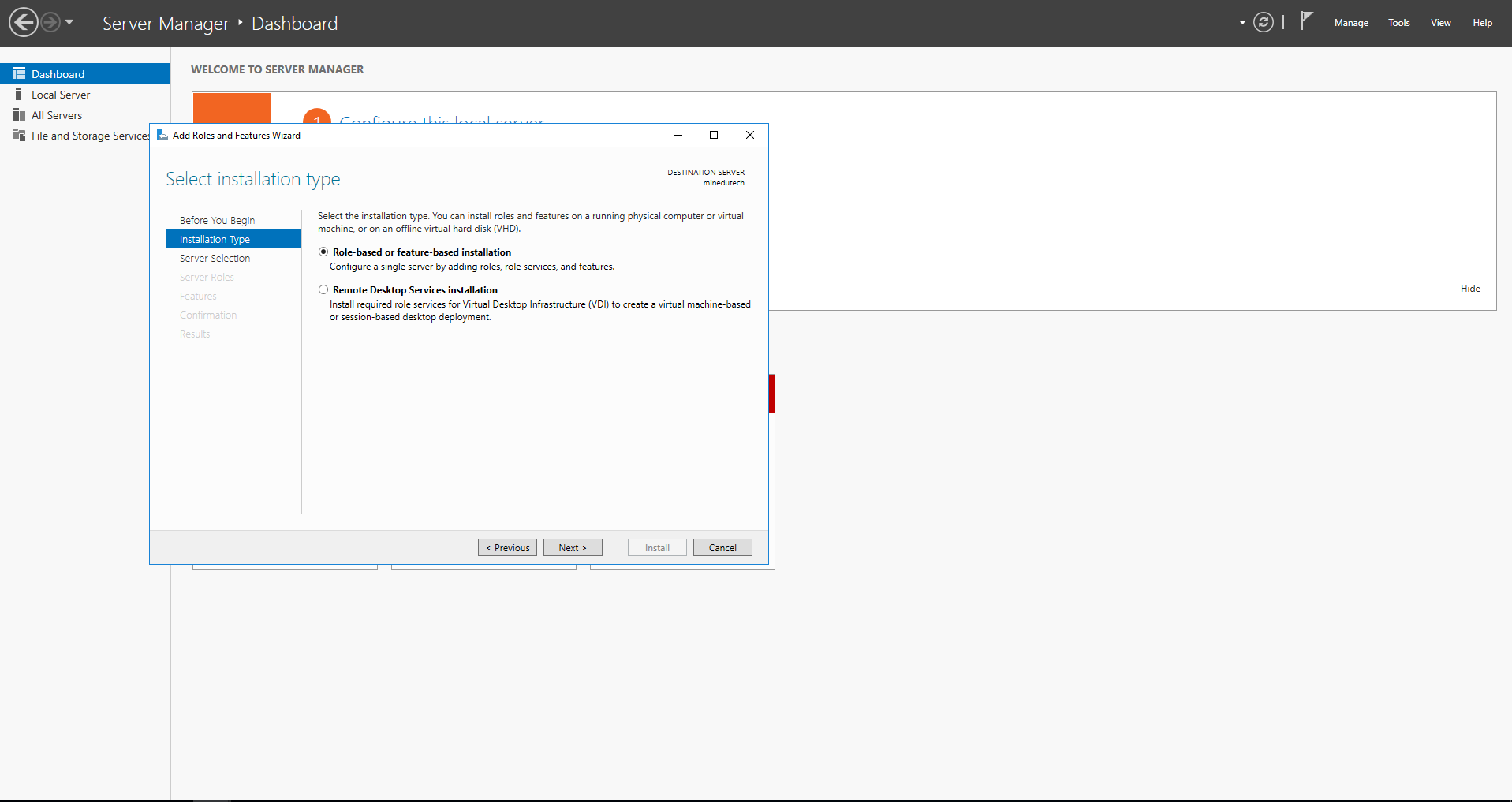The image size is (1512, 802).
Task: Hide the welcome tile panel
Action: pyautogui.click(x=1469, y=289)
